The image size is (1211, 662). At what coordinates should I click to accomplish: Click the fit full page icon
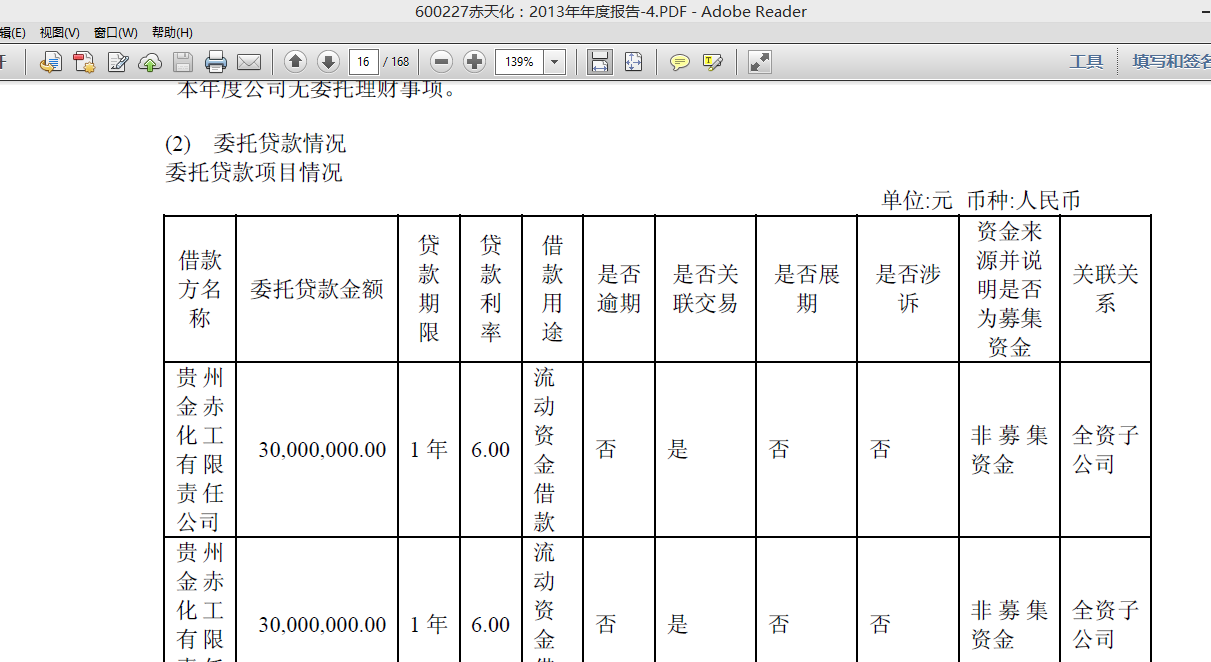[634, 62]
